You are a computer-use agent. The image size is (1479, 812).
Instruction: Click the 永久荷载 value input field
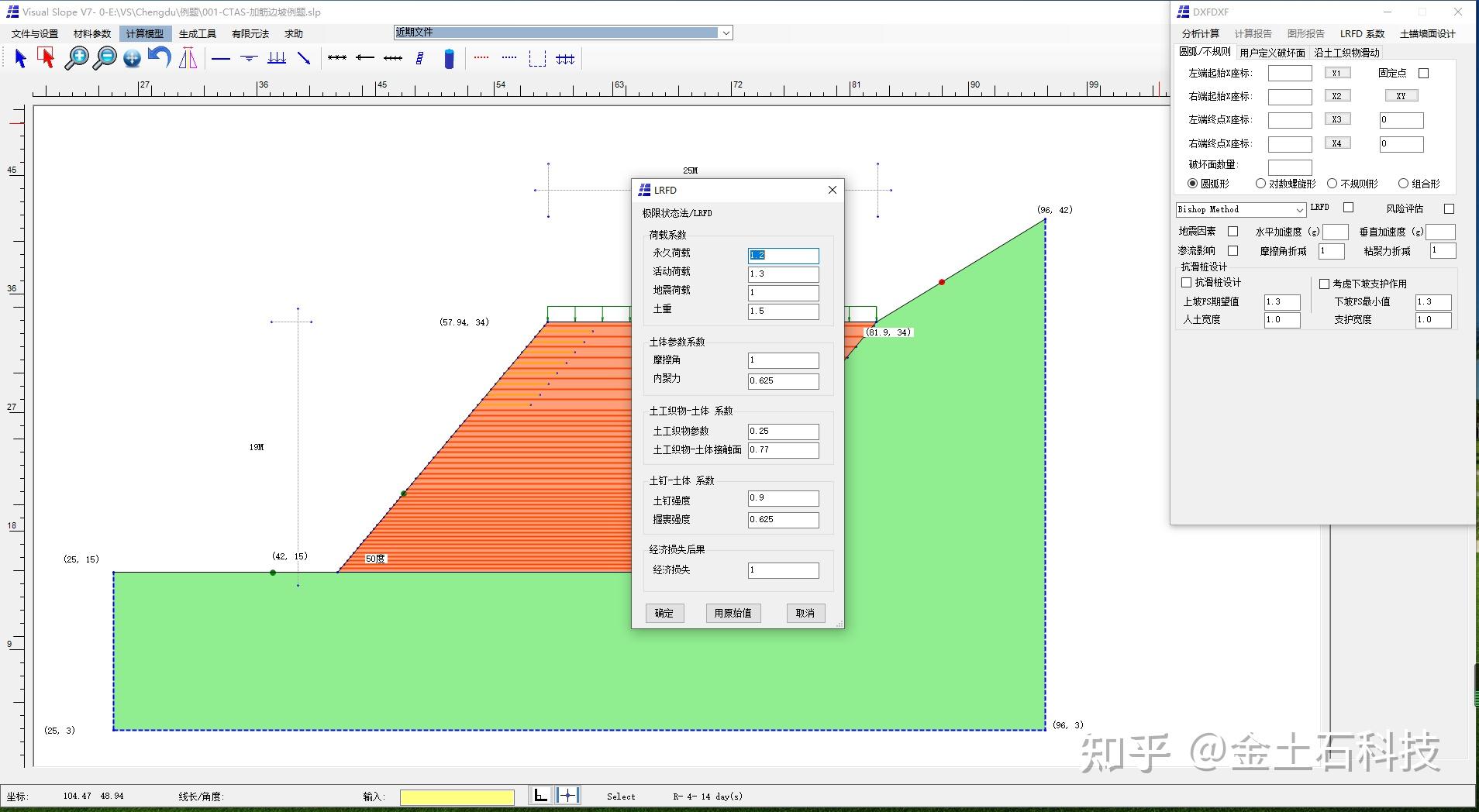pos(783,256)
